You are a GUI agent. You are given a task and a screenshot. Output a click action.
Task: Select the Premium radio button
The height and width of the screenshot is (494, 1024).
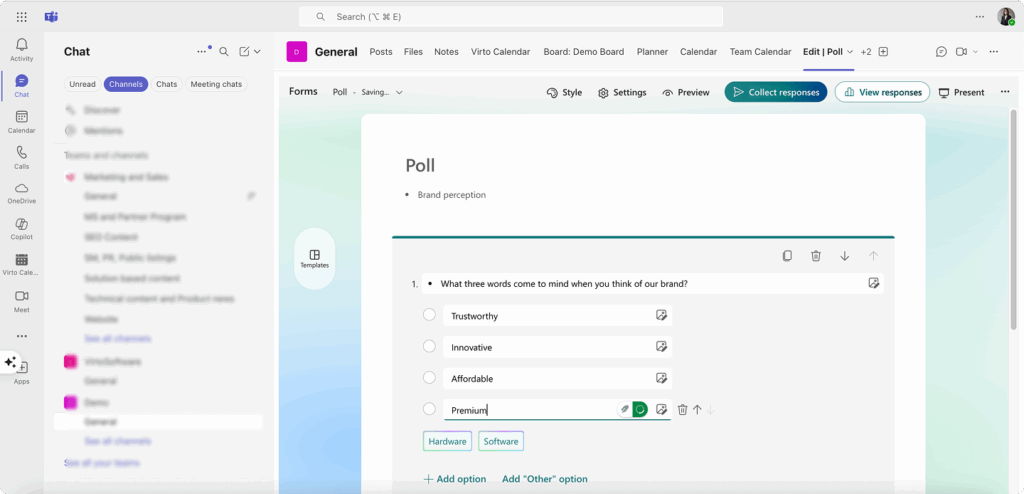click(x=429, y=409)
